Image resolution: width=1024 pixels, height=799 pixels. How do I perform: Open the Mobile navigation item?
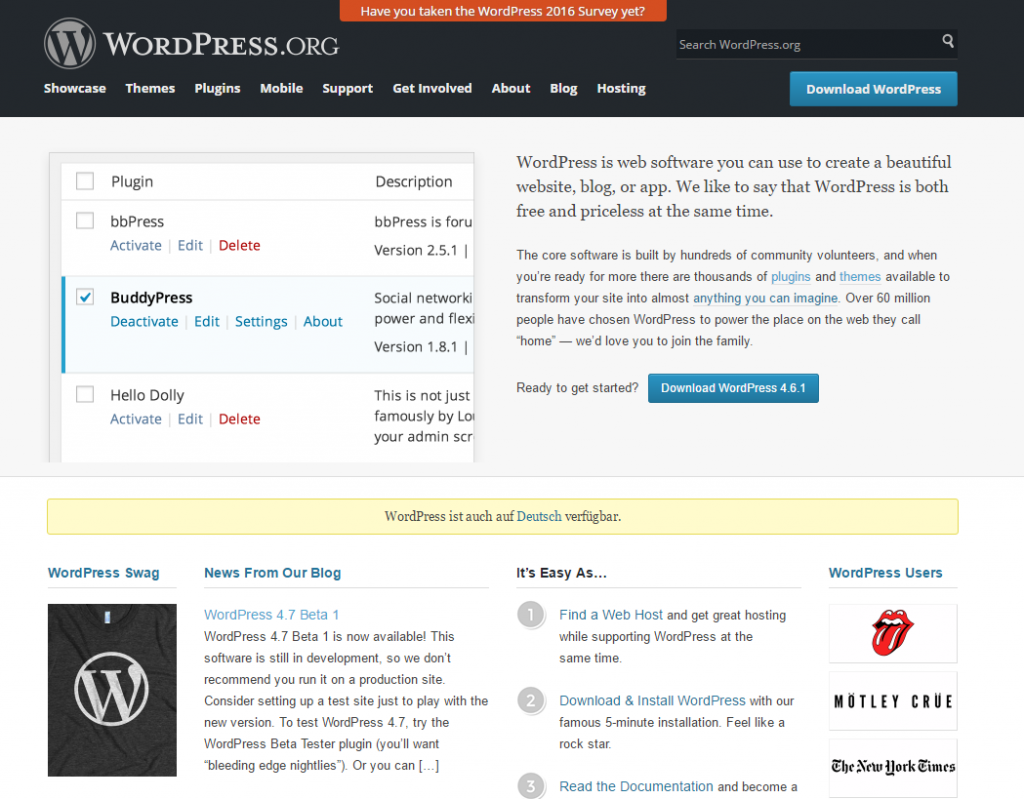[281, 88]
